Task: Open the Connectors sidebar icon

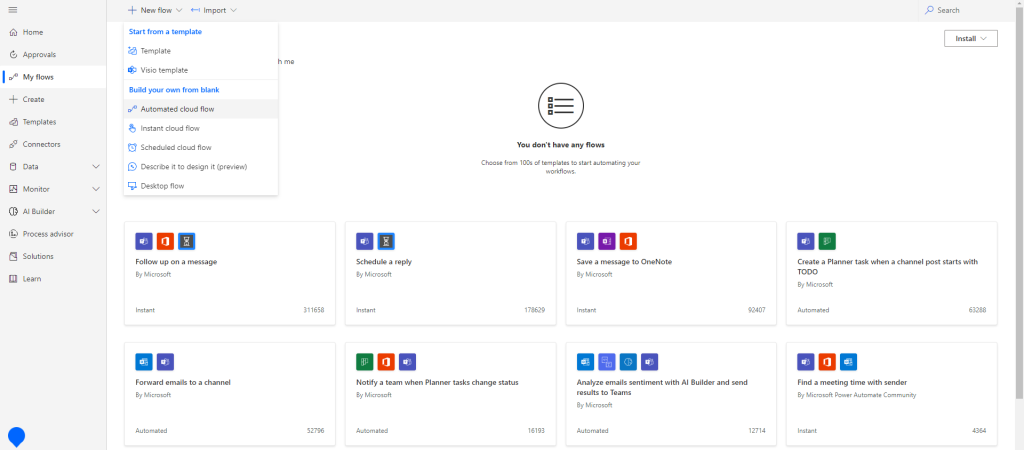Action: pos(13,144)
